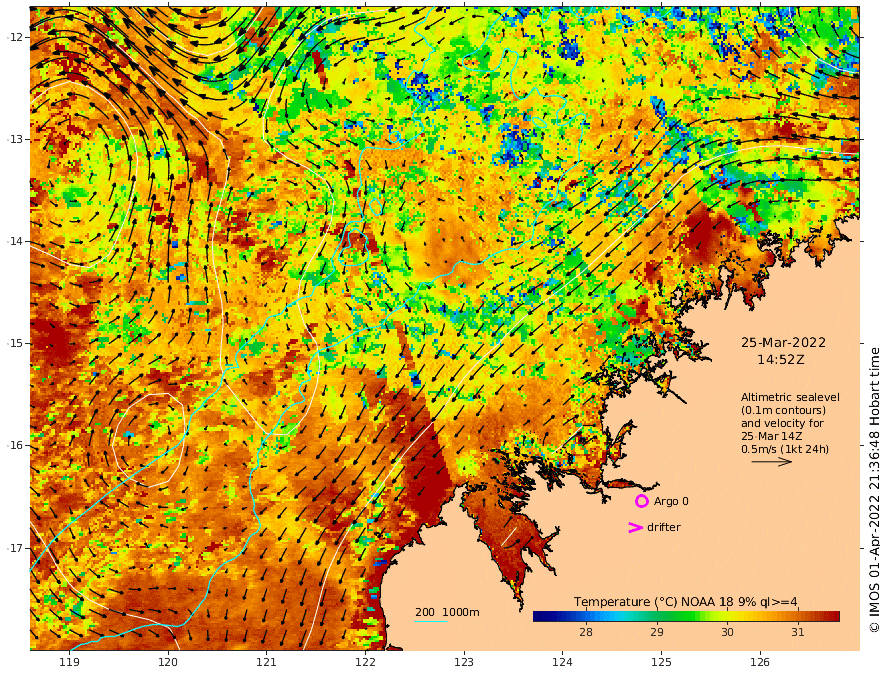880x680 pixels.
Task: Click the magenta drifter arrow legend symbol
Action: click(x=635, y=527)
